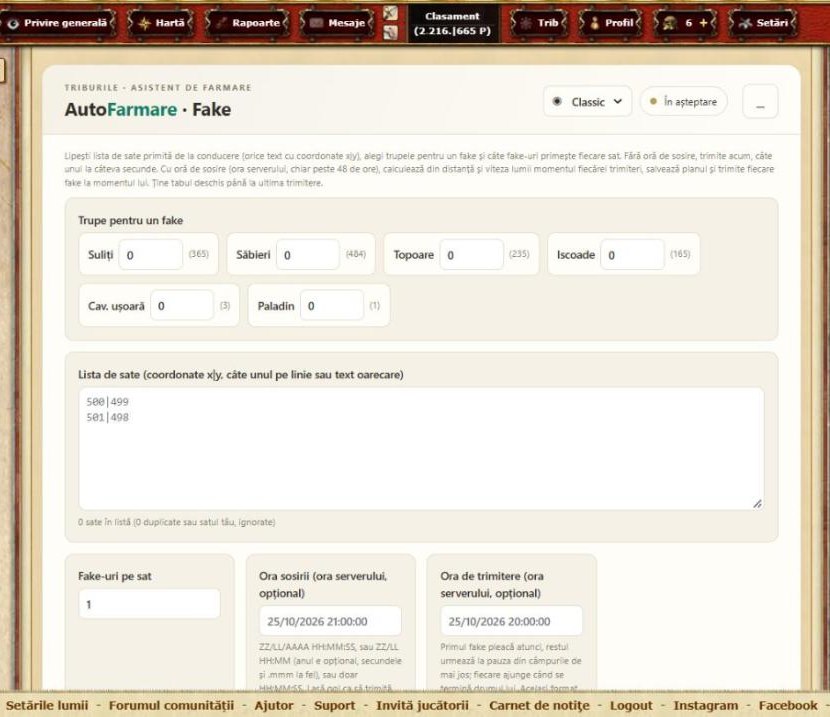This screenshot has height=717, width=830.
Task: Click the envelope icon beside Mesaje
Action: coord(316,23)
